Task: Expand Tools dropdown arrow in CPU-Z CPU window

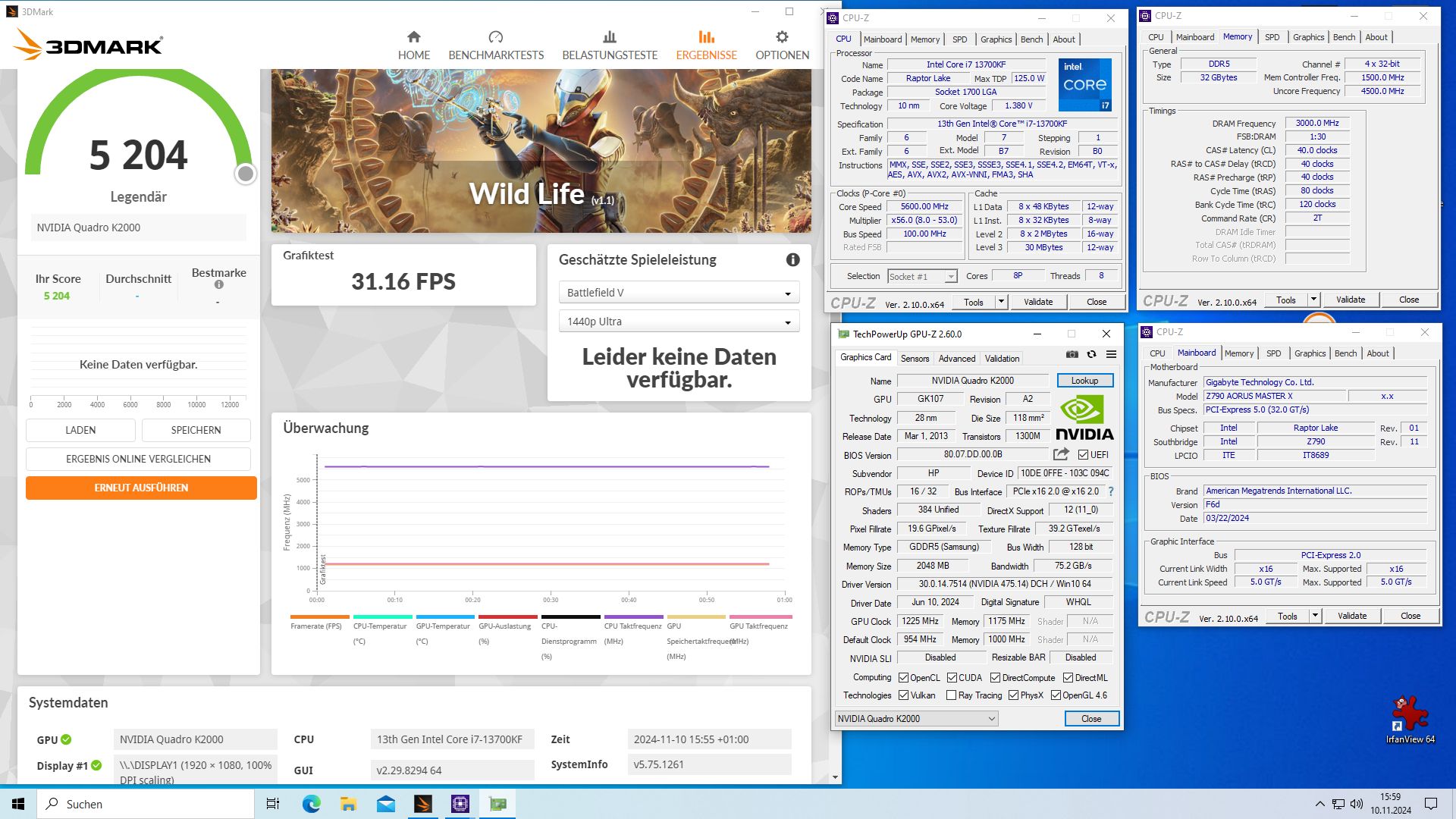Action: tap(1001, 302)
